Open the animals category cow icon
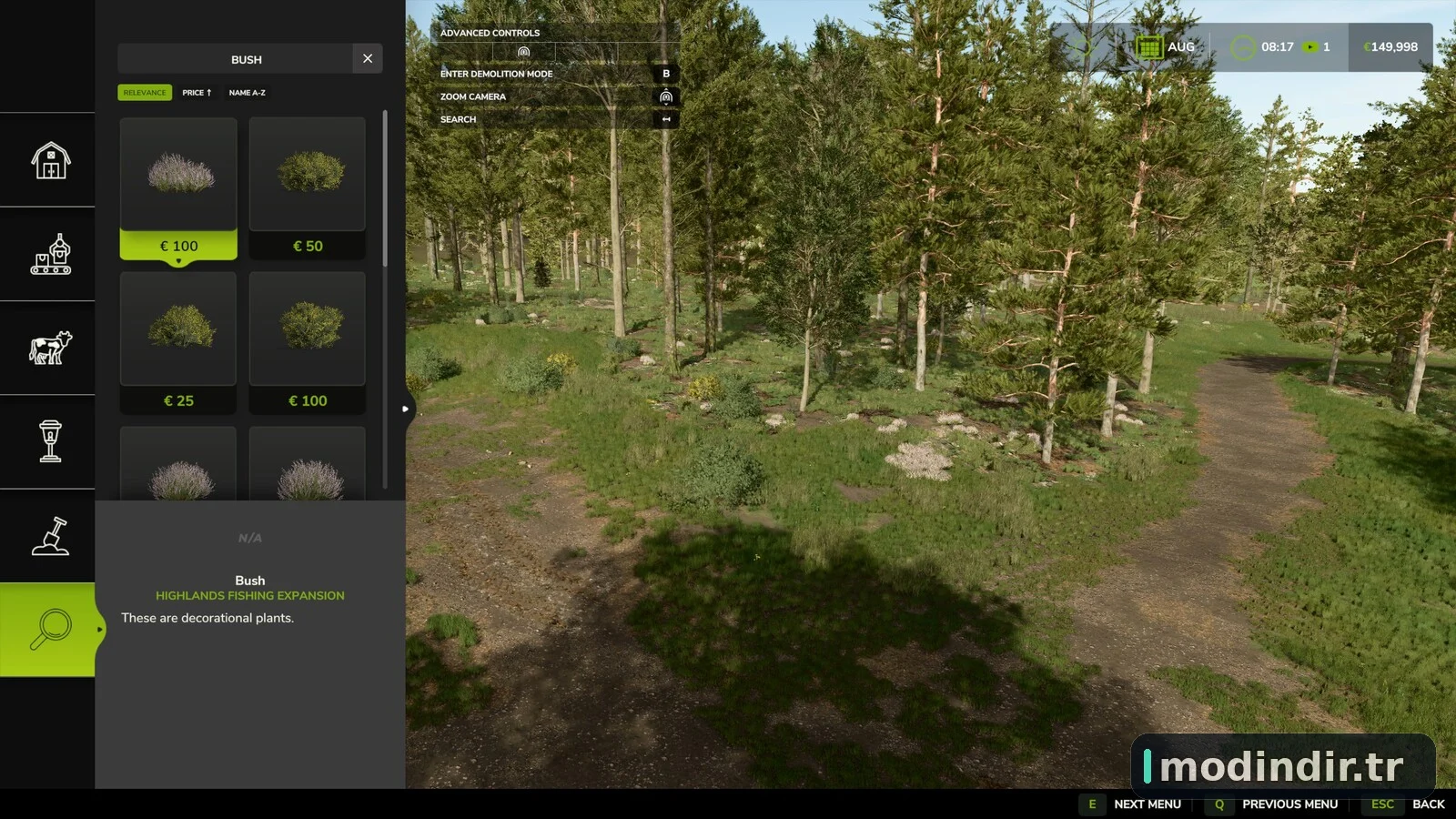This screenshot has height=819, width=1456. pyautogui.click(x=50, y=348)
